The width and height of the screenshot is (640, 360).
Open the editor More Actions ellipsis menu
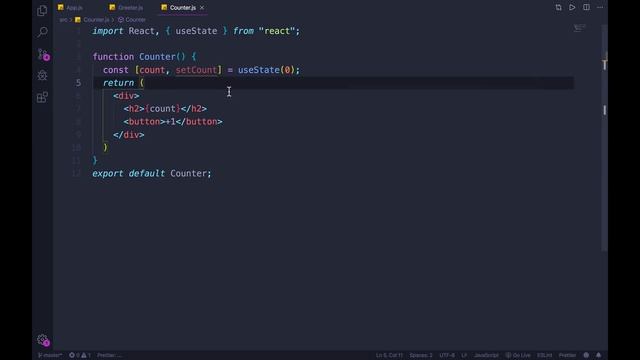600,7
